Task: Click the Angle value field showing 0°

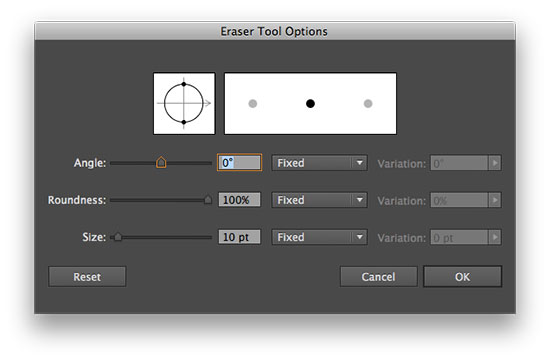Action: [x=240, y=162]
